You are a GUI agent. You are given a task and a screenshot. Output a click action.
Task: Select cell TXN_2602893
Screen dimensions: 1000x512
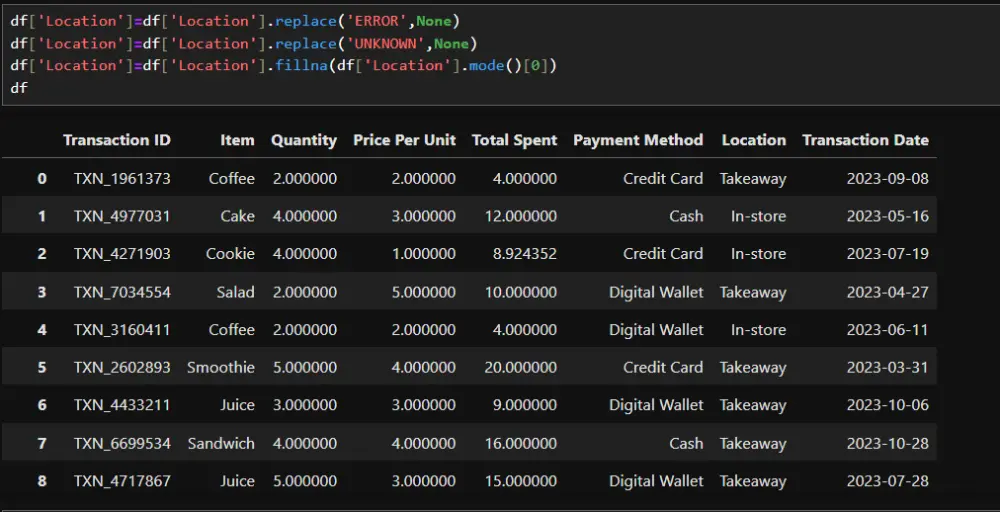[x=122, y=367]
